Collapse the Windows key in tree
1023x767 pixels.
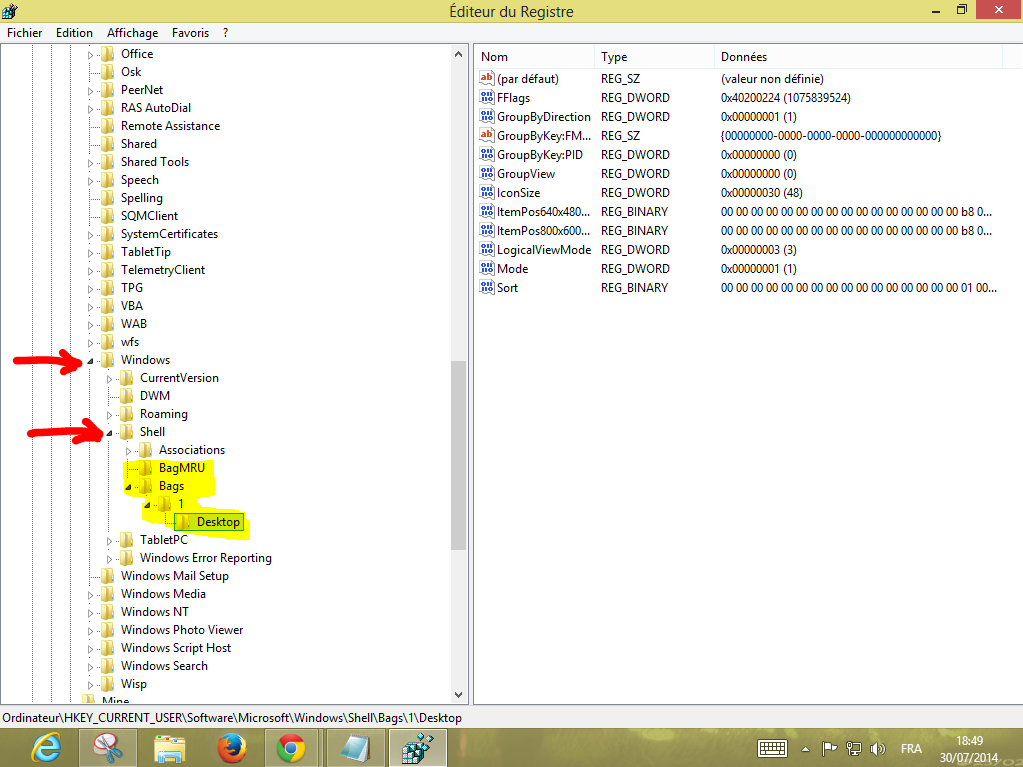pyautogui.click(x=91, y=360)
